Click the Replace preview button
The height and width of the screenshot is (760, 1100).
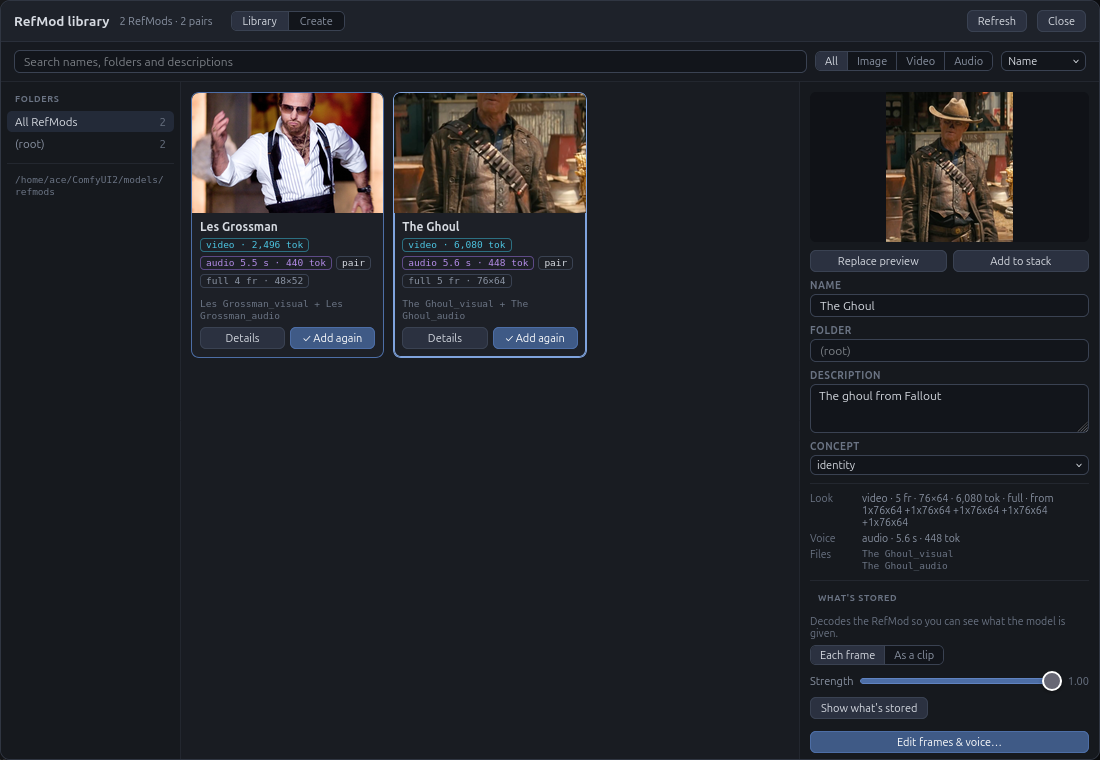(878, 261)
